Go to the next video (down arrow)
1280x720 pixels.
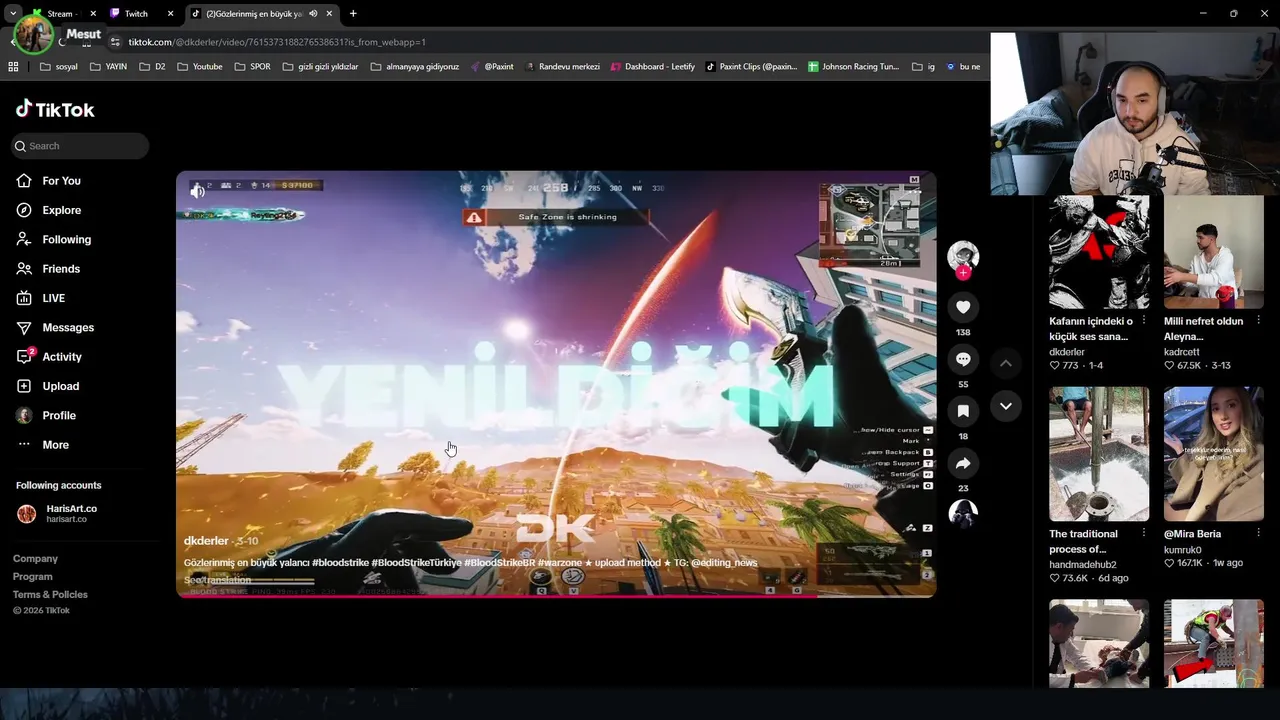coord(1006,406)
